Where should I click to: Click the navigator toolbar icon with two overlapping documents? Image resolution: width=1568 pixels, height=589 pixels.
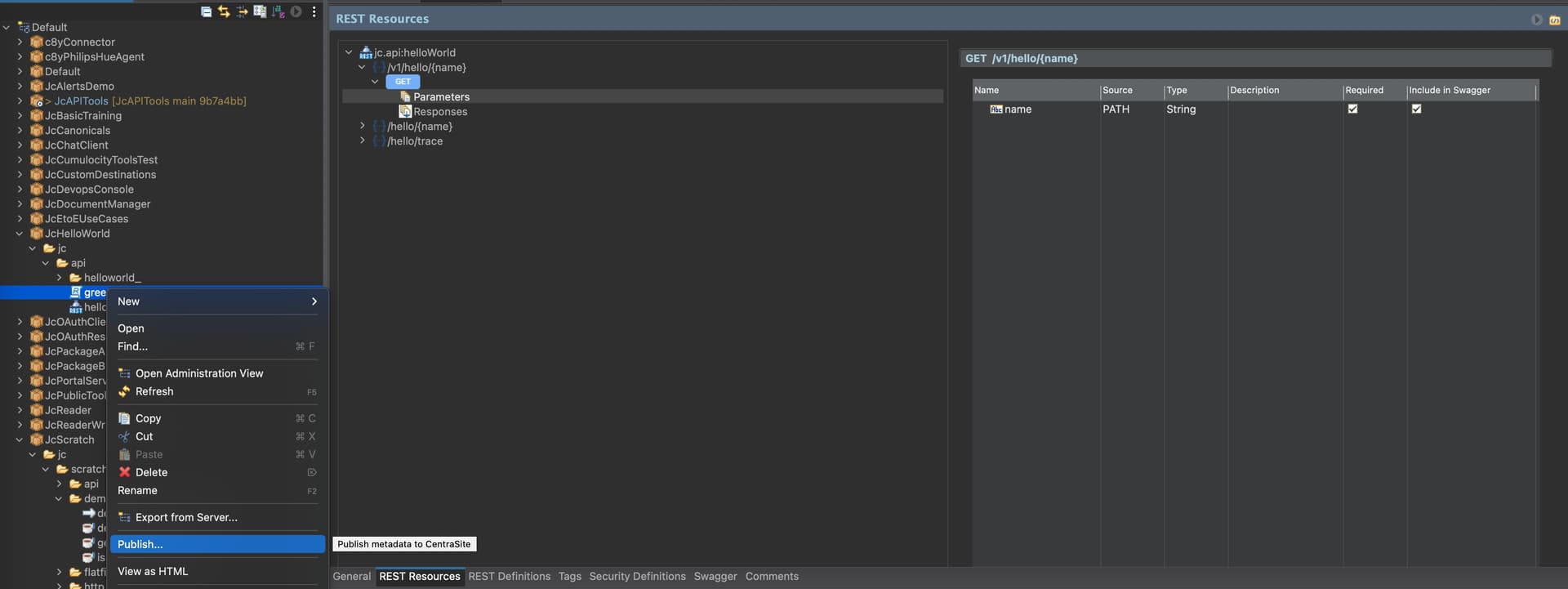[260, 11]
